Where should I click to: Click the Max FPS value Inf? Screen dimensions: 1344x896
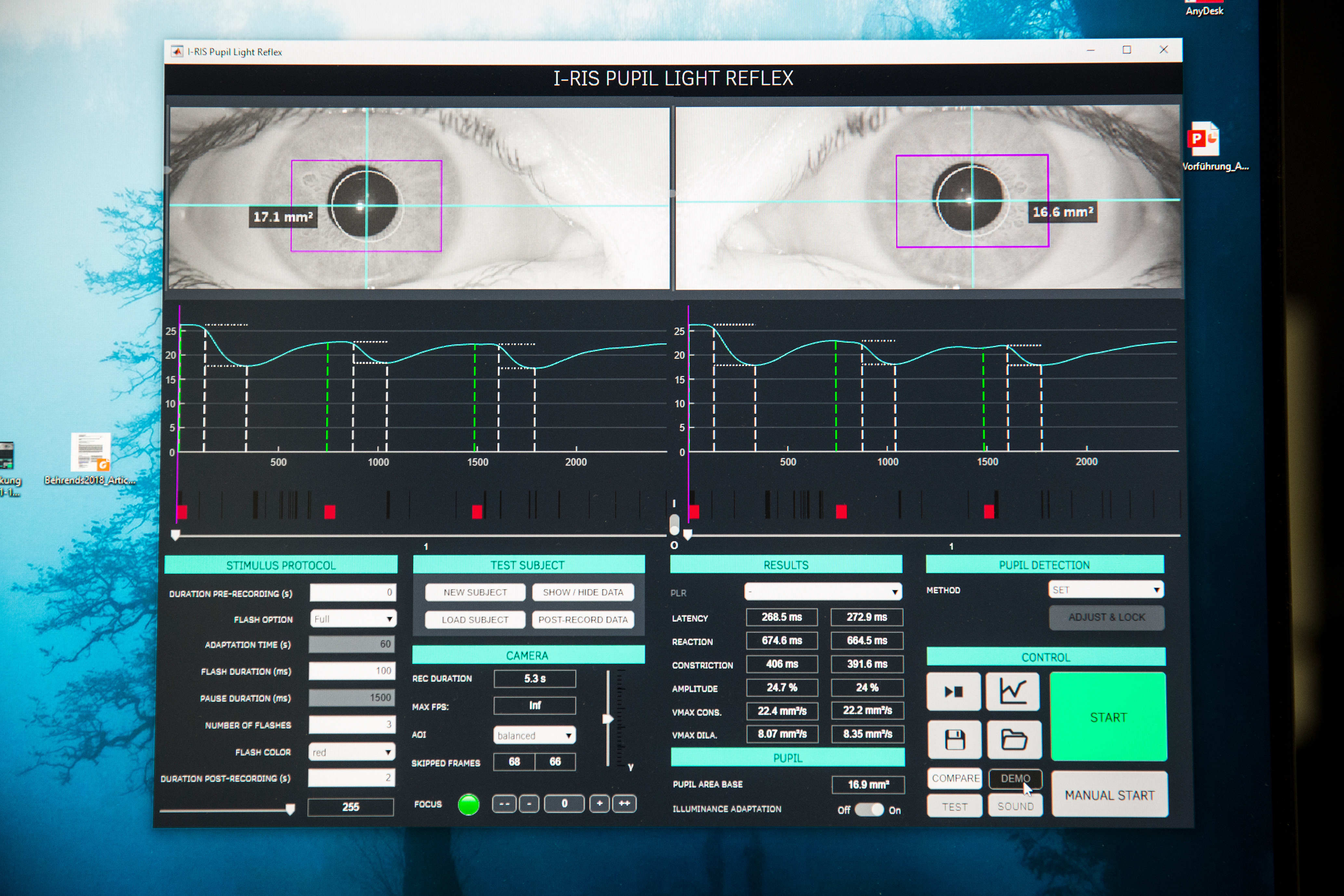(x=534, y=706)
